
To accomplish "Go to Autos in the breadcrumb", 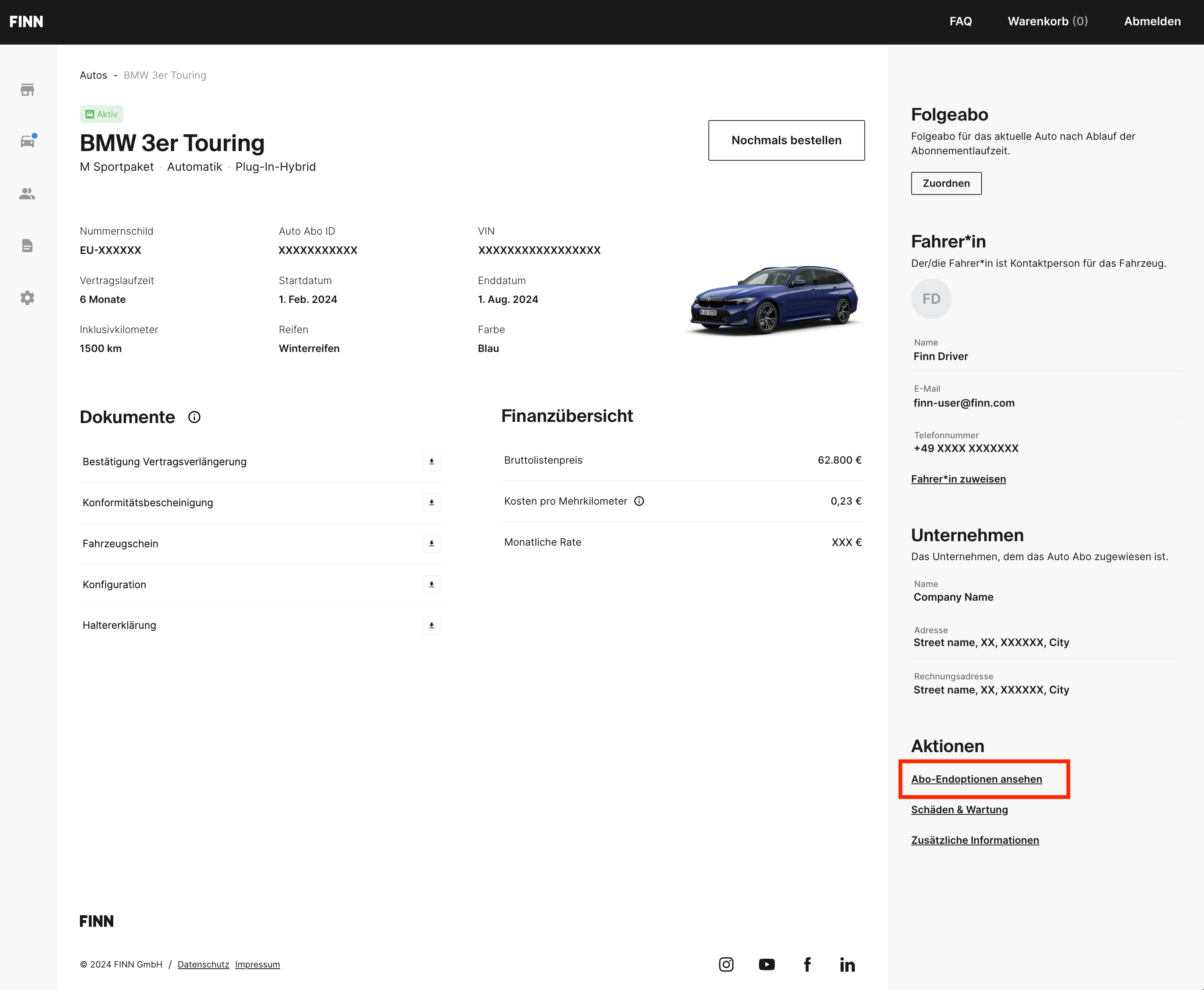I will 94,75.
